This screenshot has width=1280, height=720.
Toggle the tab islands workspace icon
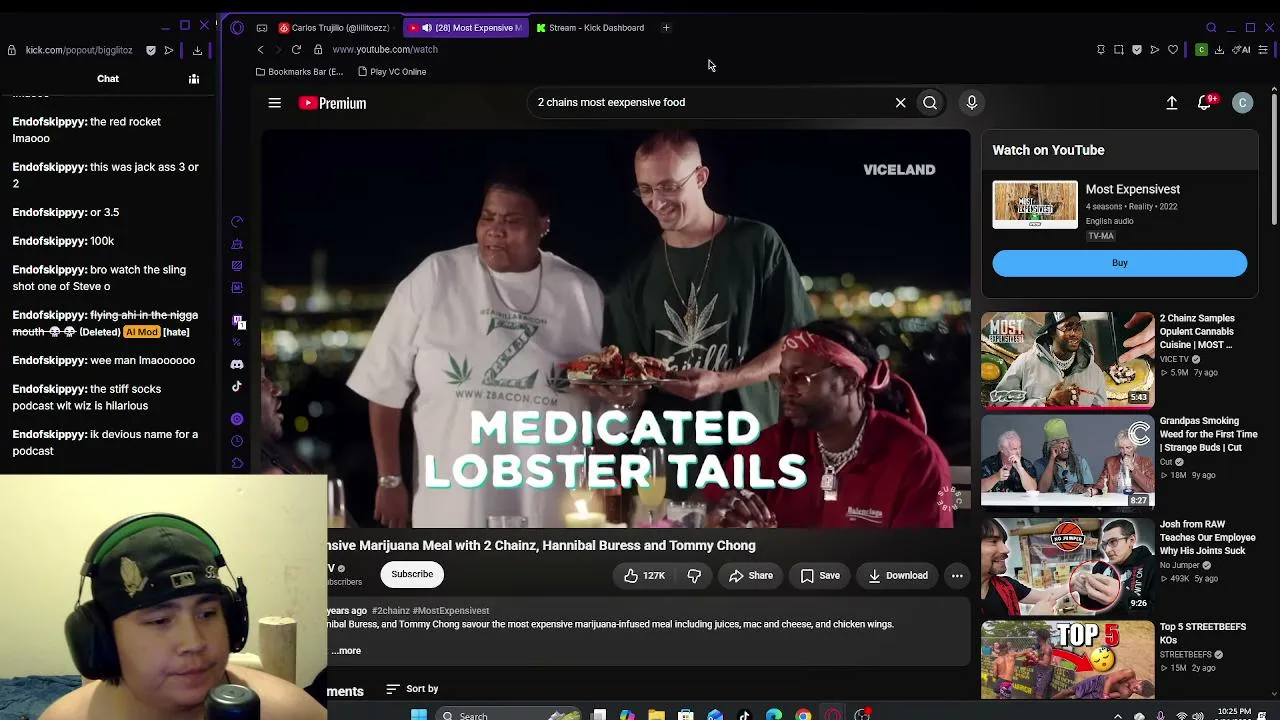click(x=261, y=28)
